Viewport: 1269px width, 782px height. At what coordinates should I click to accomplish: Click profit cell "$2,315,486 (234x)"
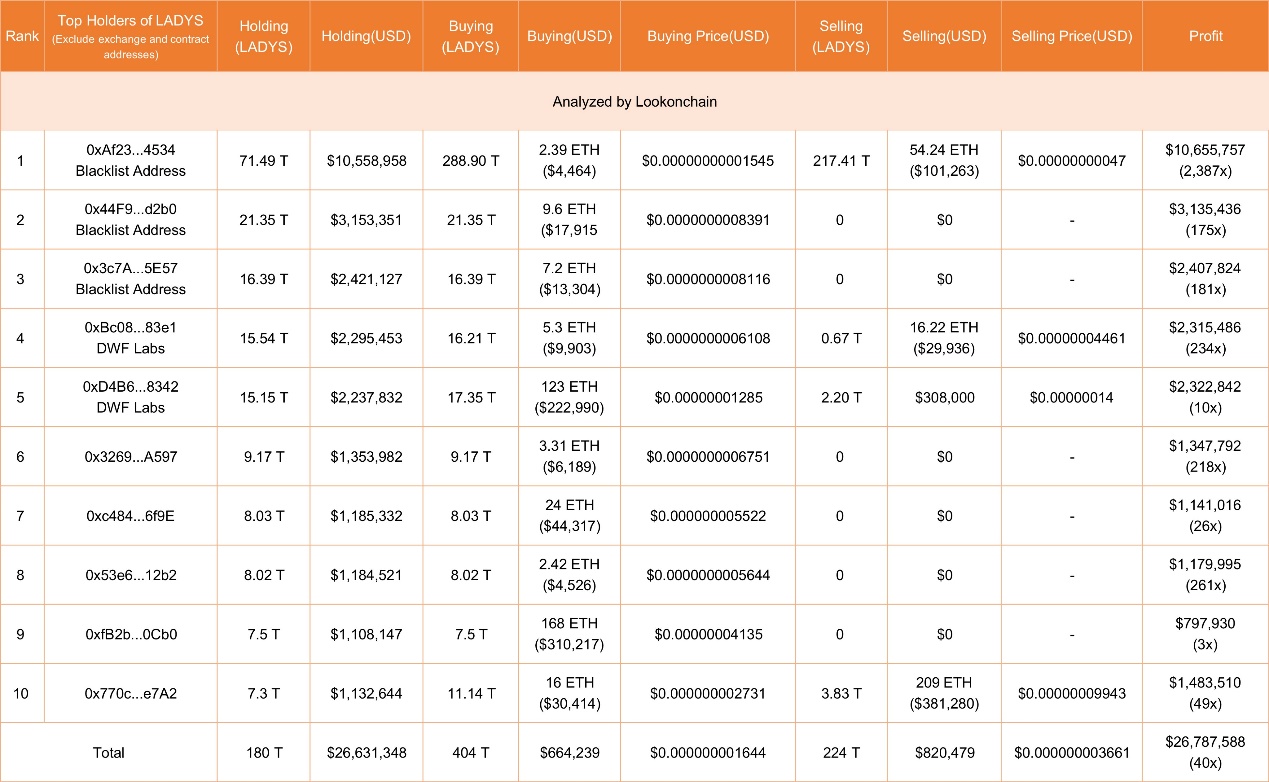pos(1206,338)
